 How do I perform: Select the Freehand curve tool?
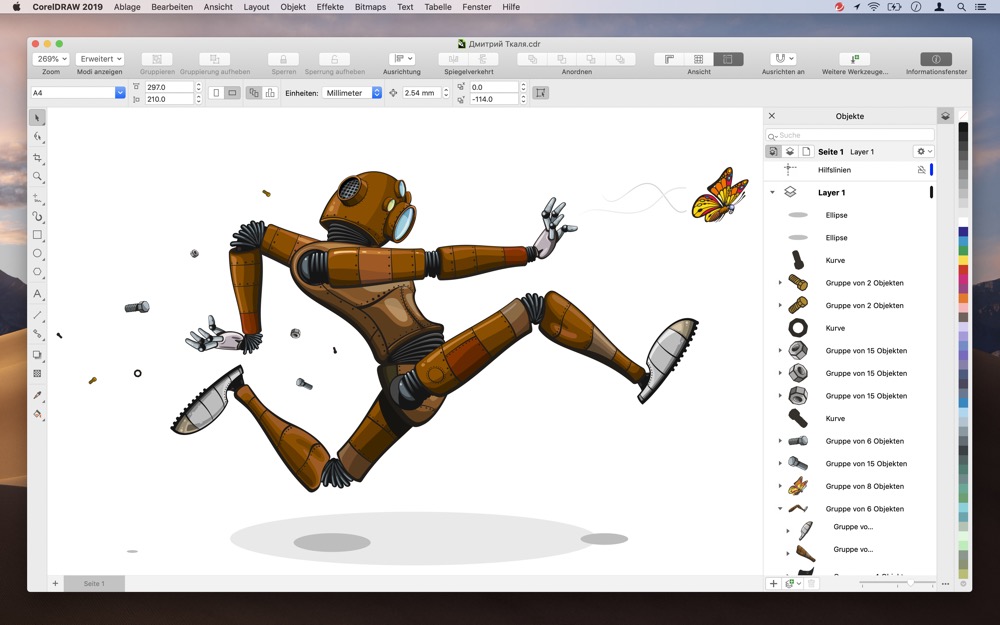[37, 198]
